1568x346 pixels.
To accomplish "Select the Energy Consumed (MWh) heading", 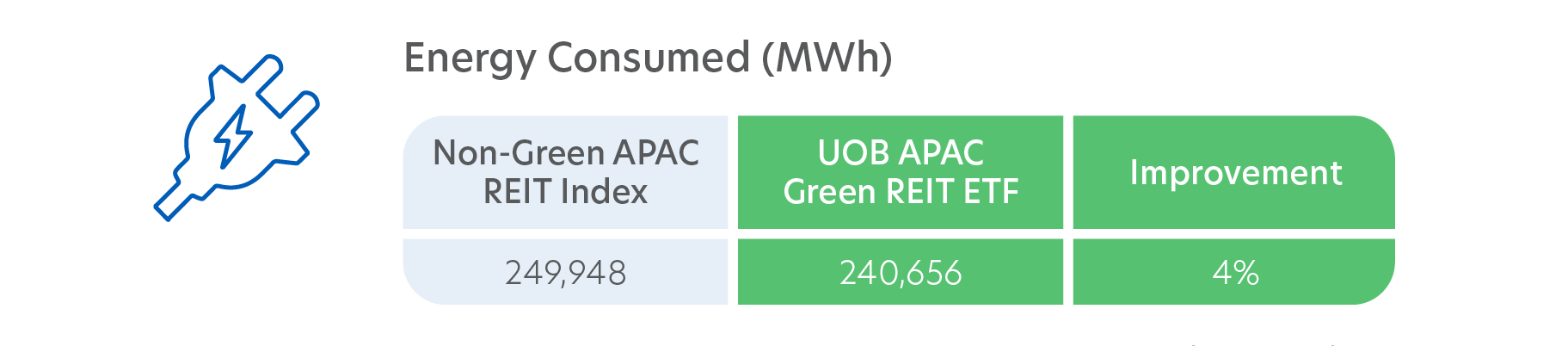I will [648, 59].
